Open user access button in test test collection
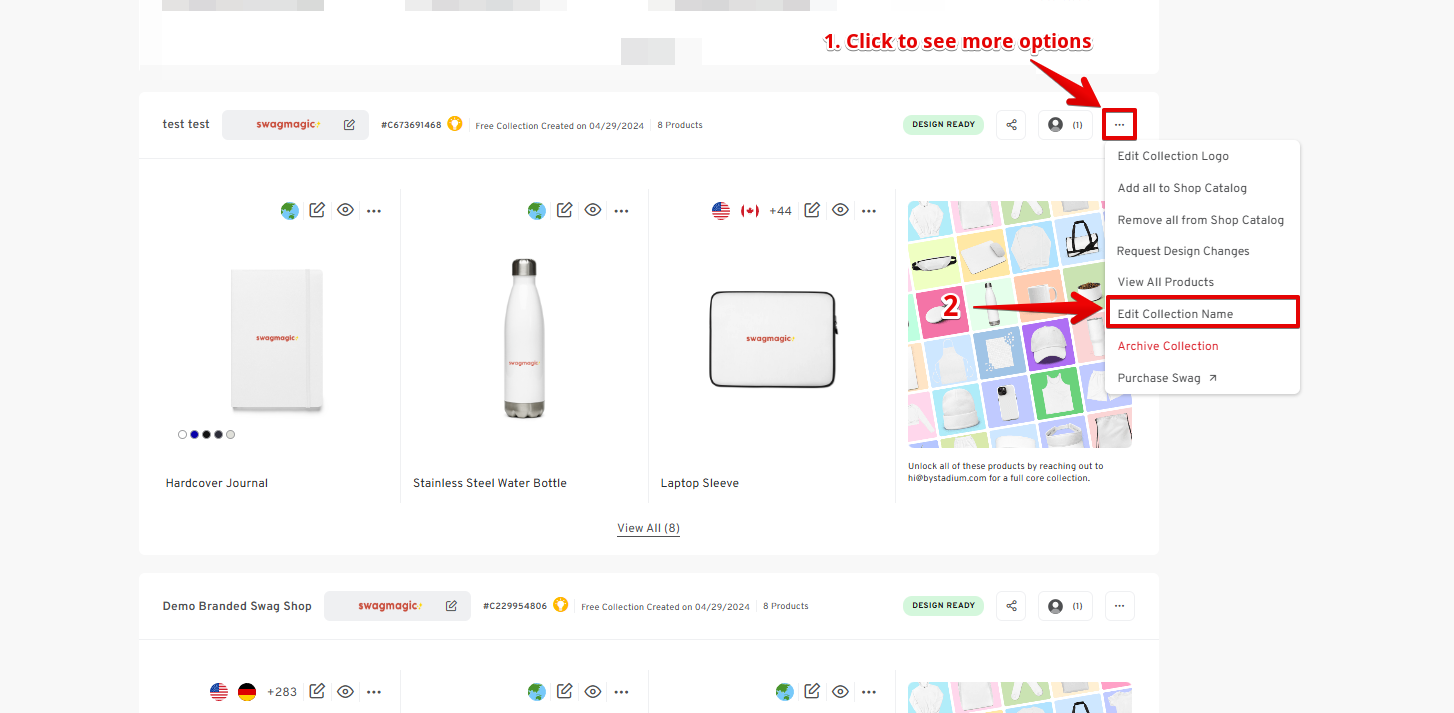 pos(1065,125)
